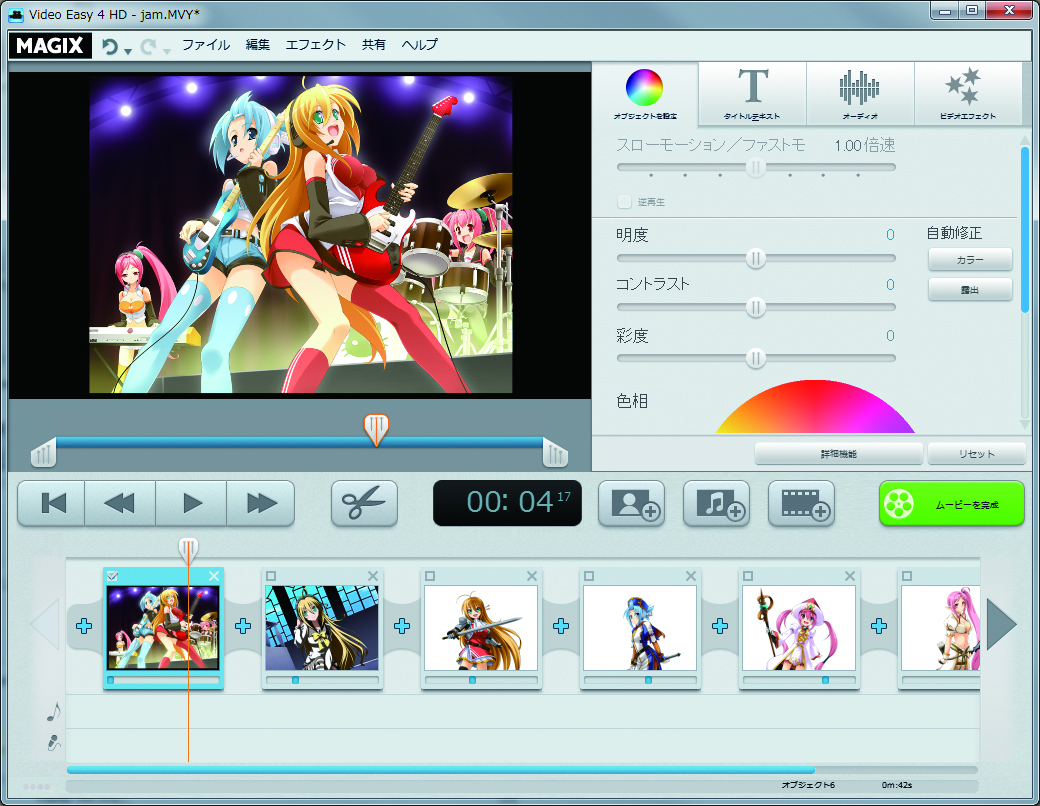Click the カラー auto-correct button

point(970,259)
